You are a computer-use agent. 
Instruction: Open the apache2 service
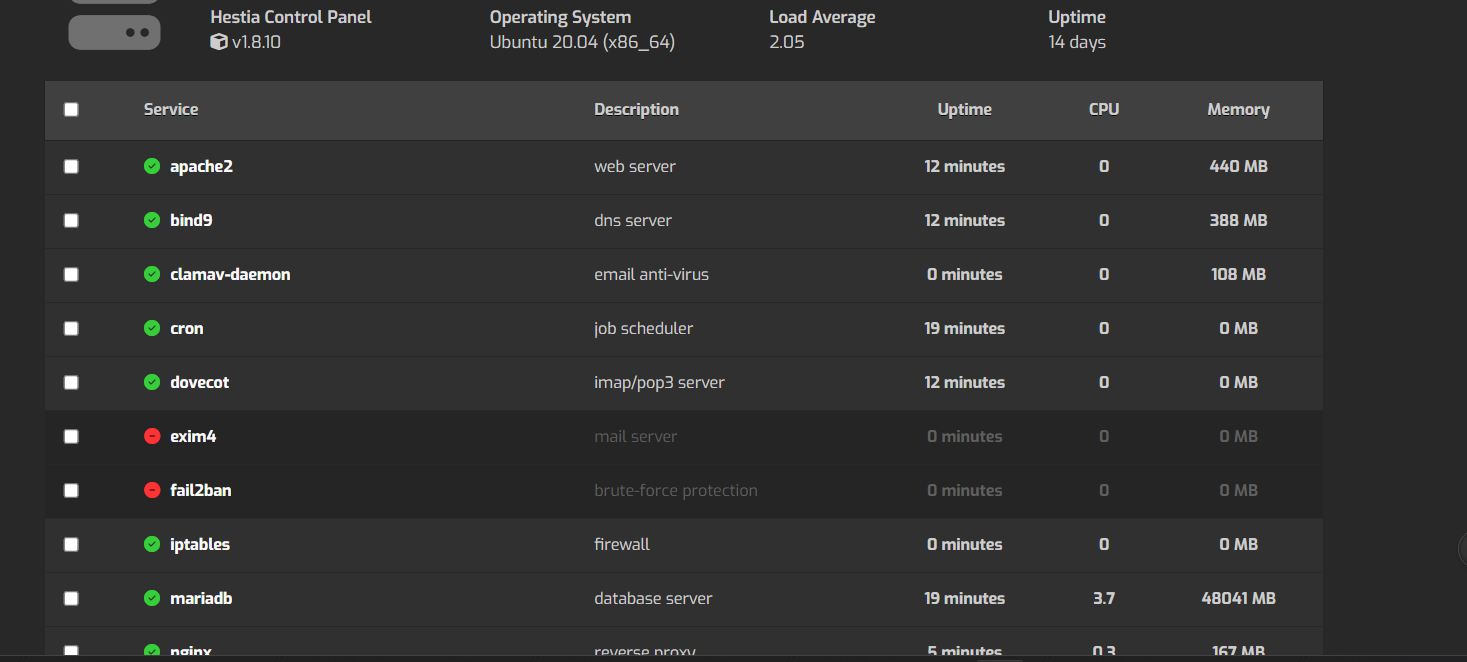[201, 166]
